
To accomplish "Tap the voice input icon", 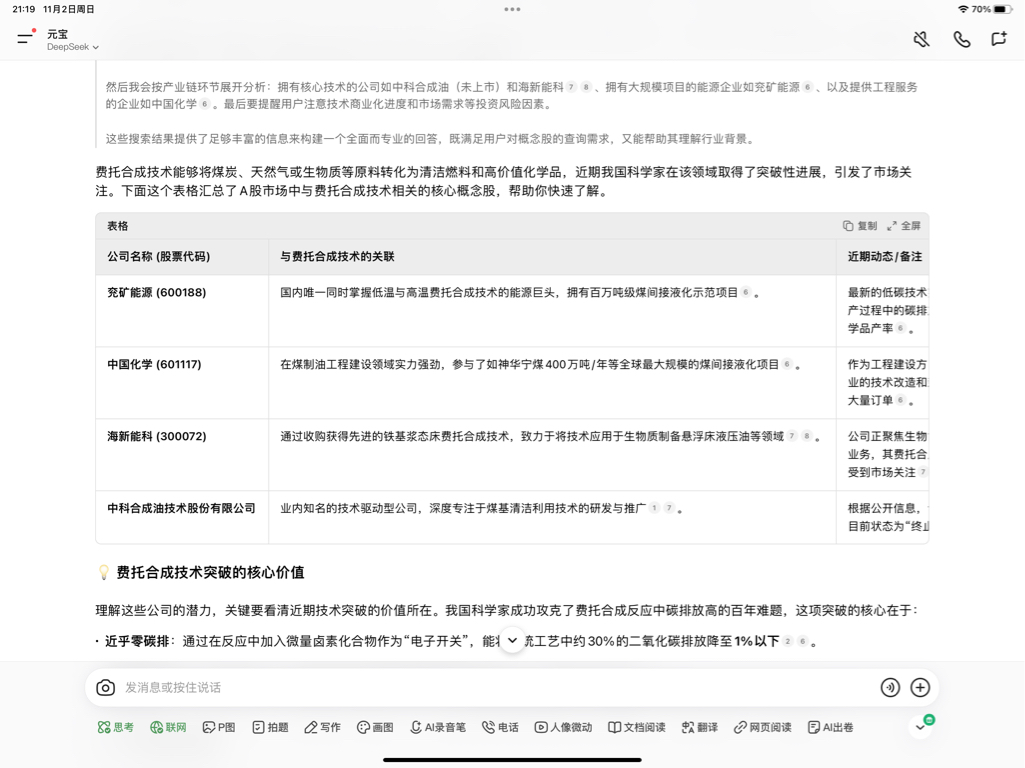I will click(x=890, y=688).
